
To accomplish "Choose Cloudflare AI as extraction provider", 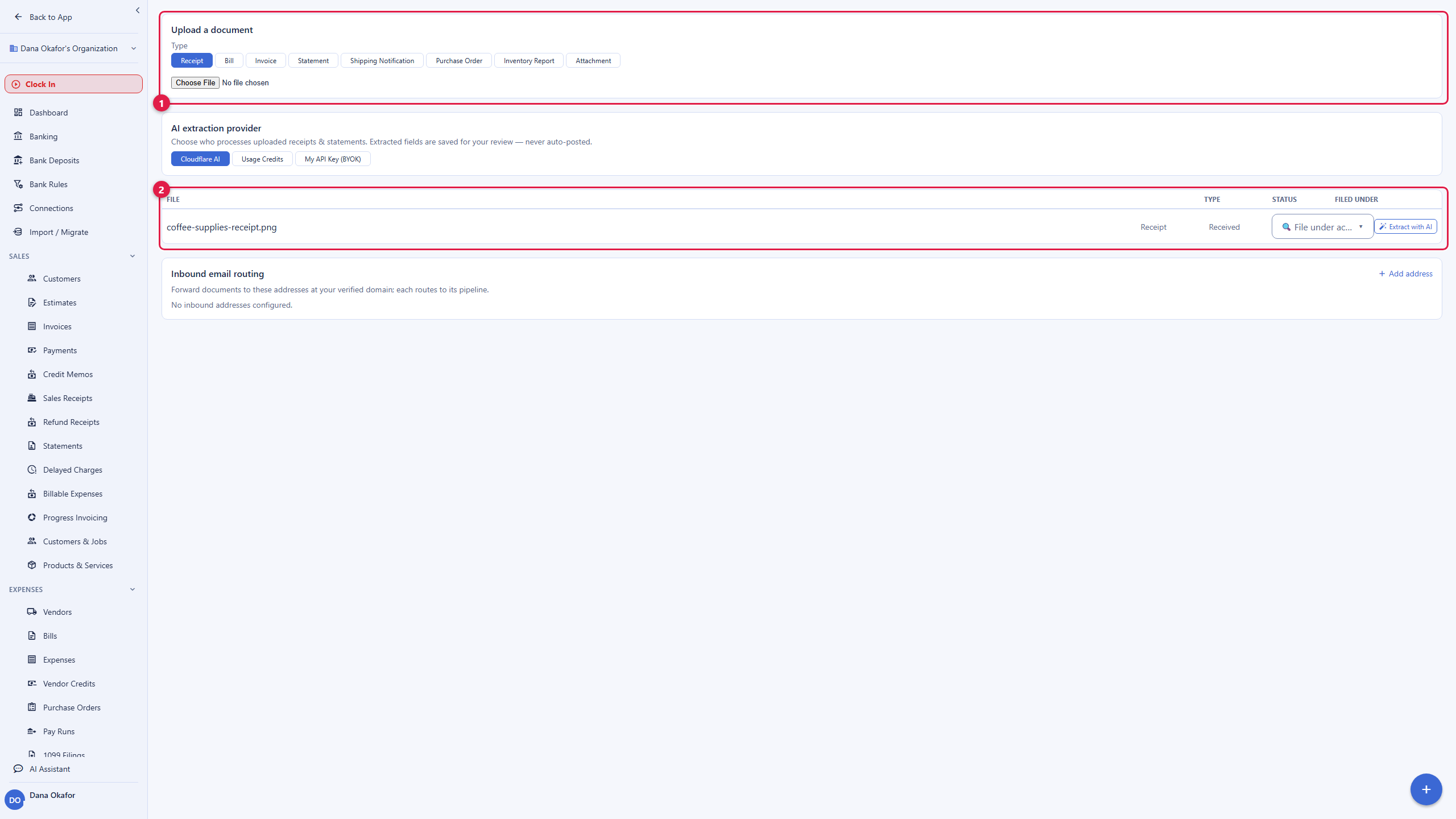I will click(200, 159).
